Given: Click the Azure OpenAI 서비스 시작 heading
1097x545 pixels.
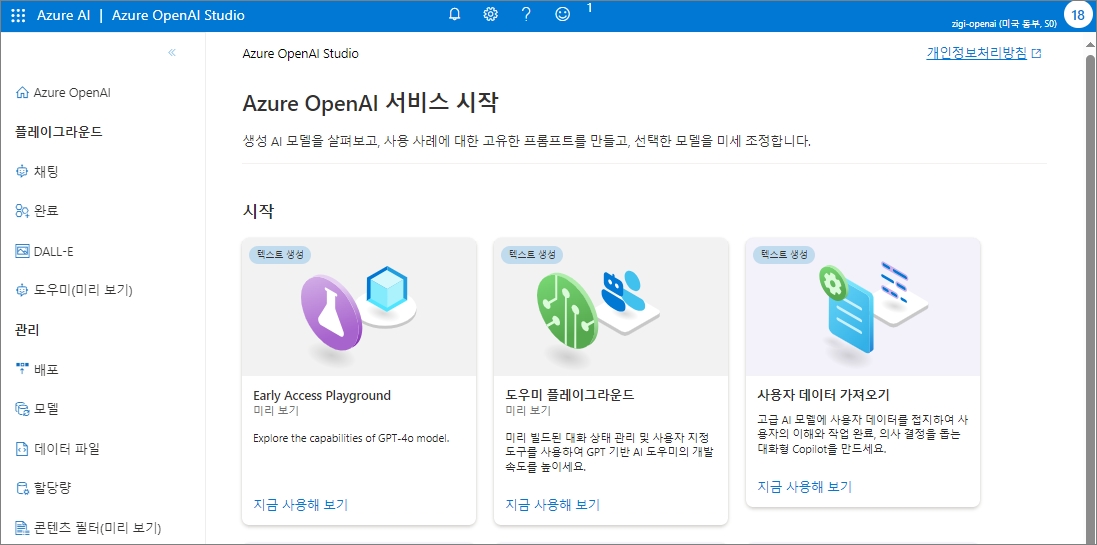Looking at the screenshot, I should coord(370,103).
